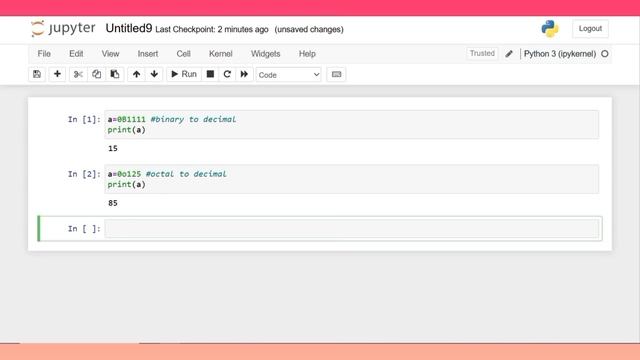
Task: Click code line a=0b1111 in cell 1
Action: [172, 119]
